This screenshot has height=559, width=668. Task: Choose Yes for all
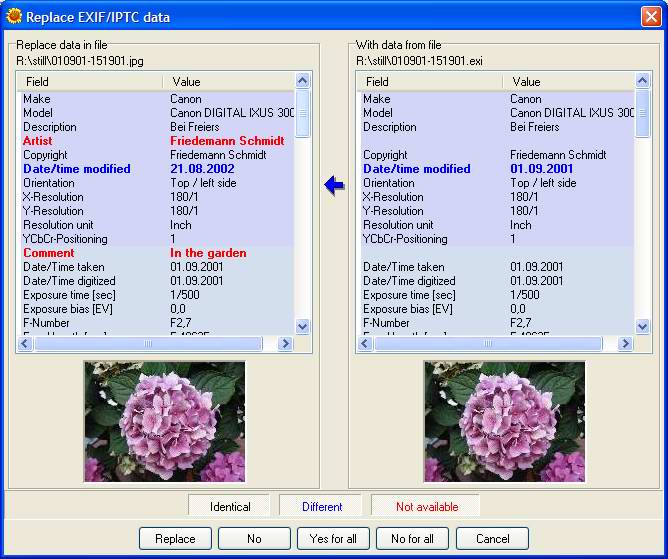(333, 539)
